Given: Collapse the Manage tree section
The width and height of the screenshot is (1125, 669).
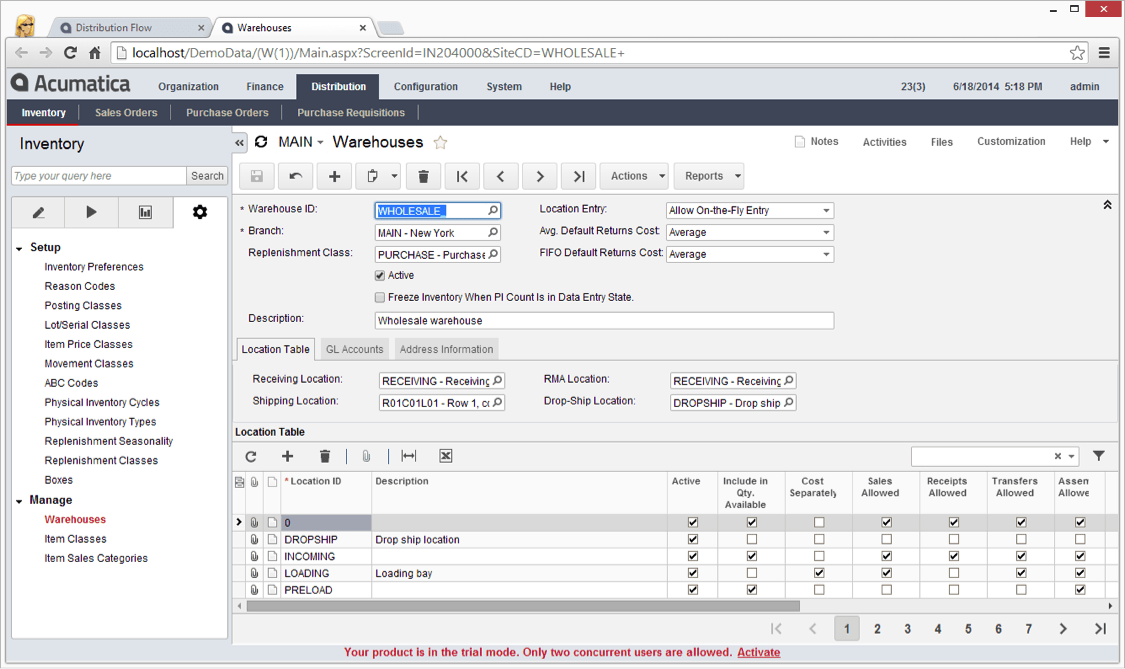Looking at the screenshot, I should tap(19, 501).
